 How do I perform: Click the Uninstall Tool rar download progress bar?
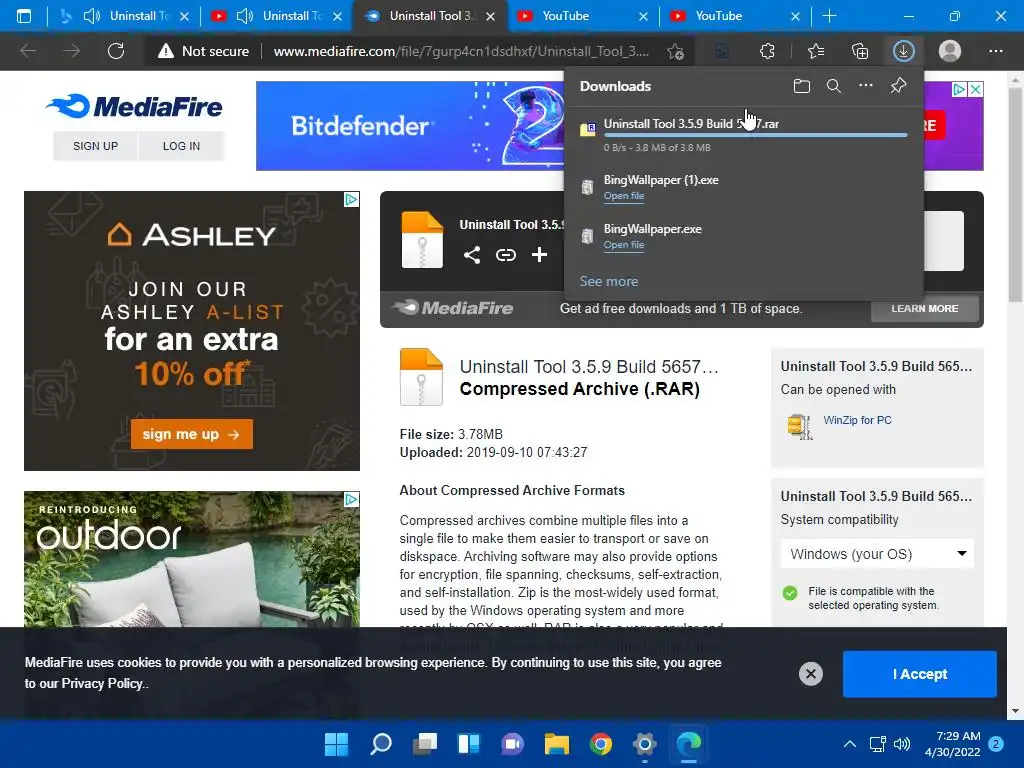coord(756,135)
